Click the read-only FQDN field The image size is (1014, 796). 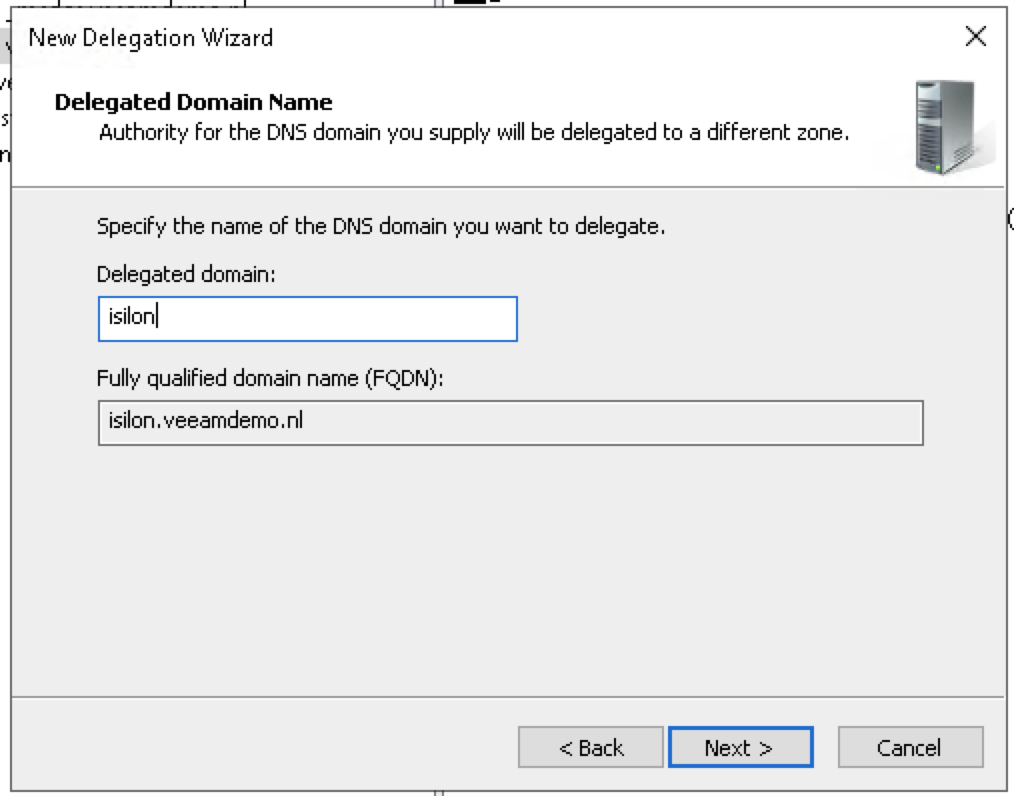tap(510, 422)
